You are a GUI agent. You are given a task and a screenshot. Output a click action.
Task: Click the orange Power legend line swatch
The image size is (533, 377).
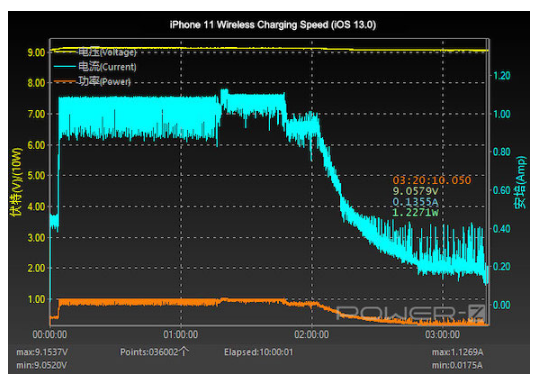(x=65, y=82)
